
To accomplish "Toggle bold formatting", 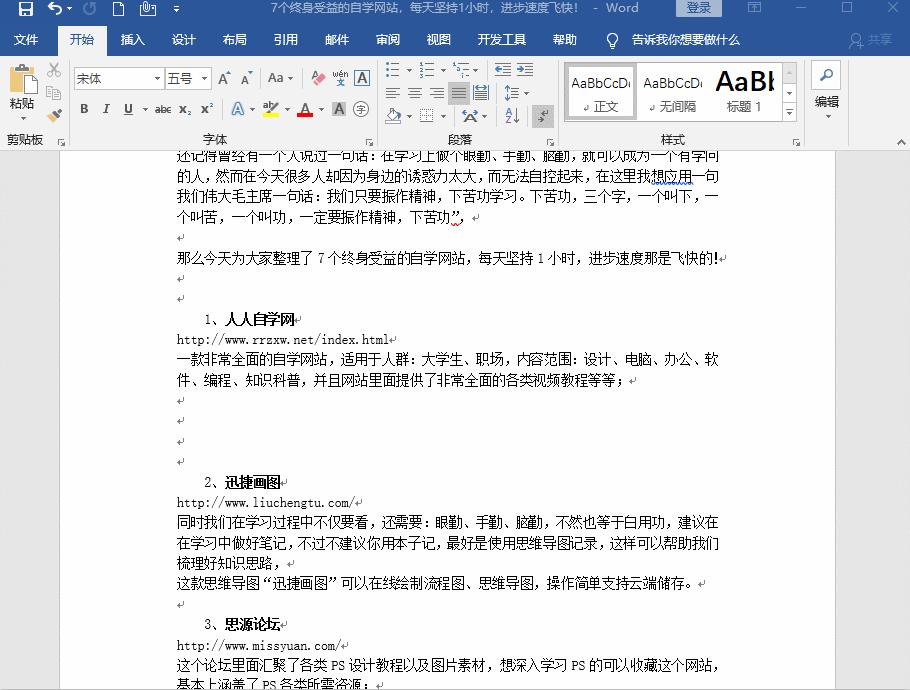I will tap(84, 110).
